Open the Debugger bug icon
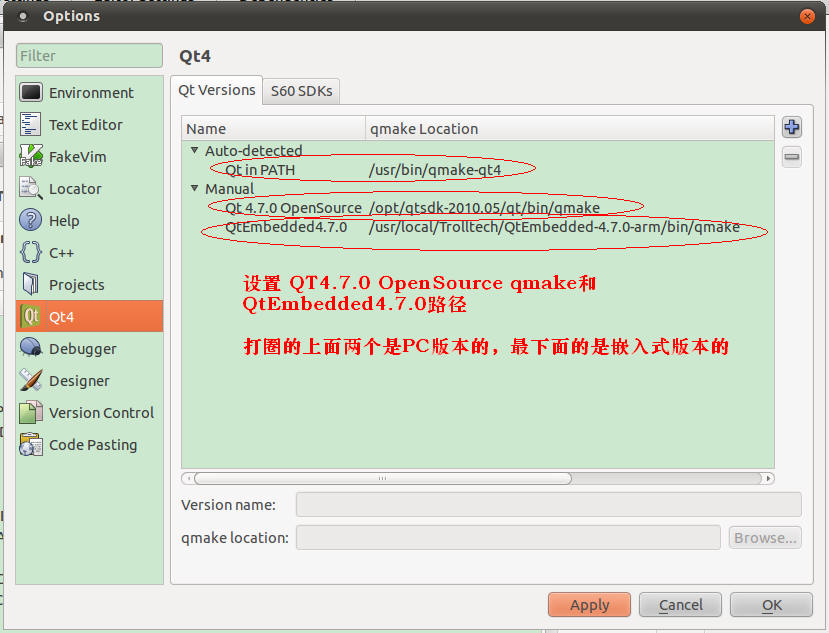Image resolution: width=829 pixels, height=633 pixels. [31, 348]
